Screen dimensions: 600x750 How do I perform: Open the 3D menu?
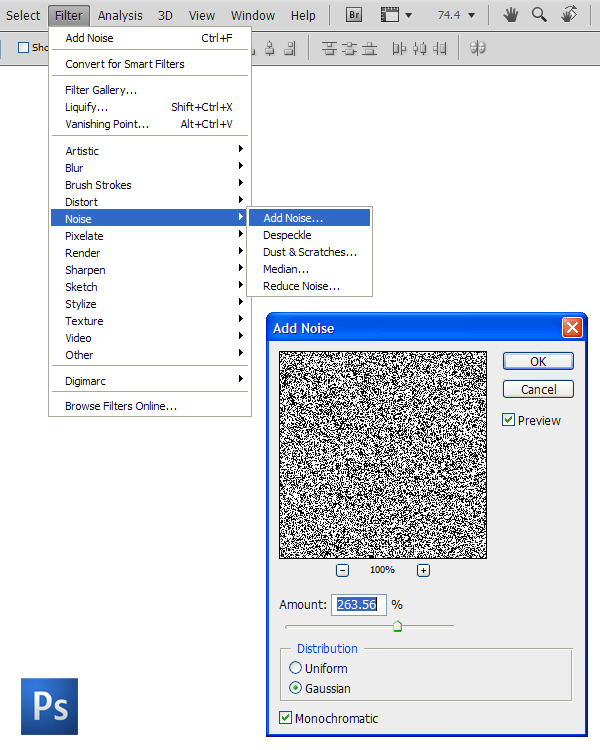pyautogui.click(x=165, y=15)
